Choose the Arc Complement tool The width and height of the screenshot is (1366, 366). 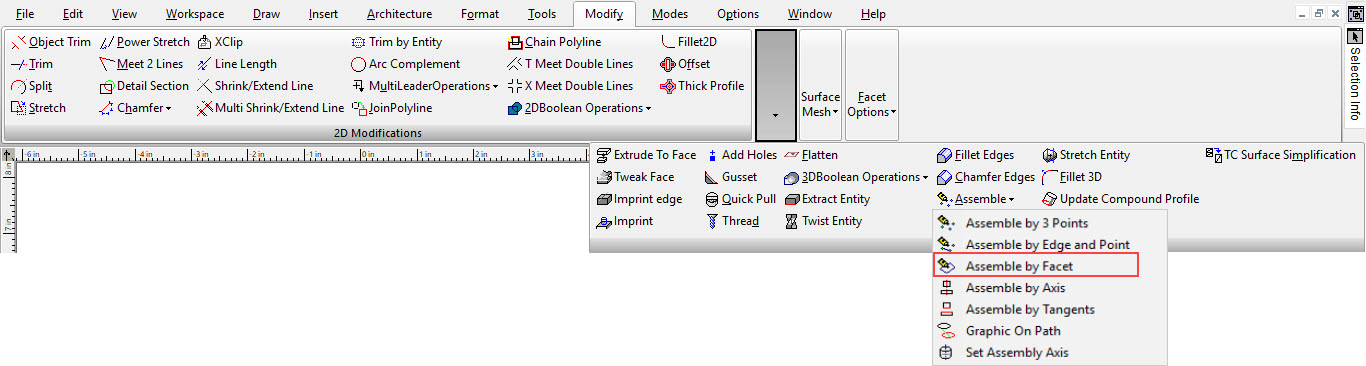pos(406,64)
